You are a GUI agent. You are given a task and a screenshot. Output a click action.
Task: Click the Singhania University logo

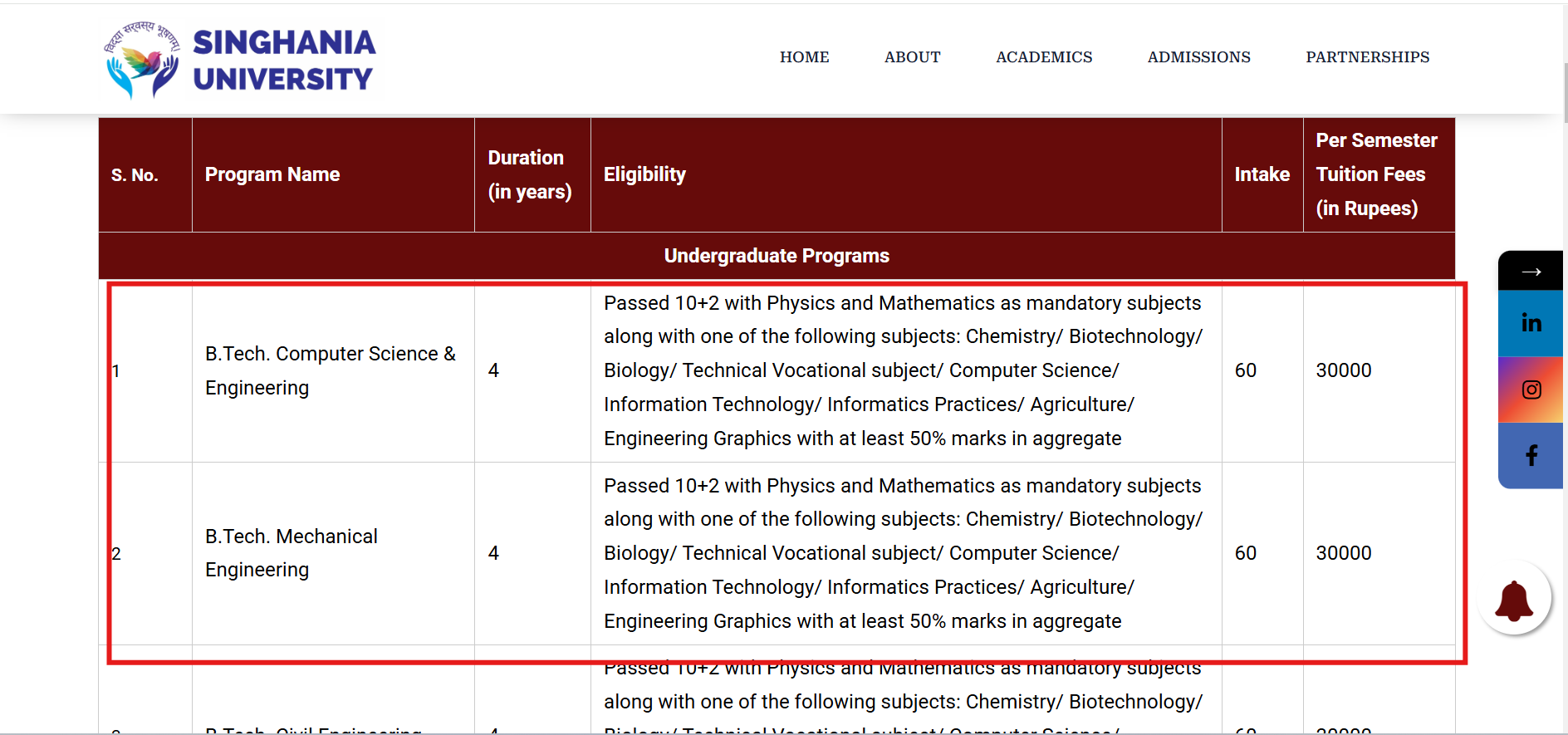click(240, 60)
